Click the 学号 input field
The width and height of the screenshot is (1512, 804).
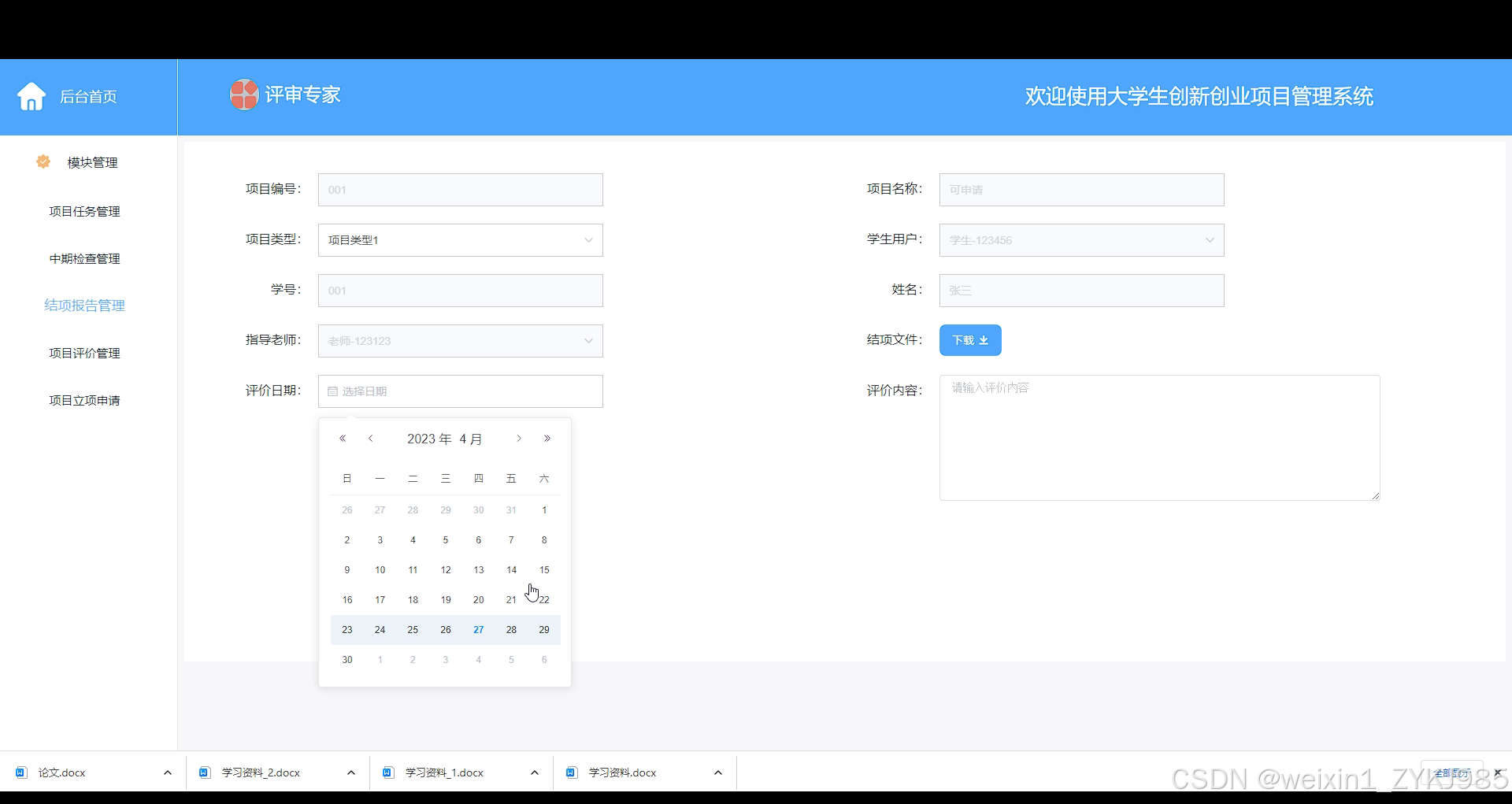461,291
